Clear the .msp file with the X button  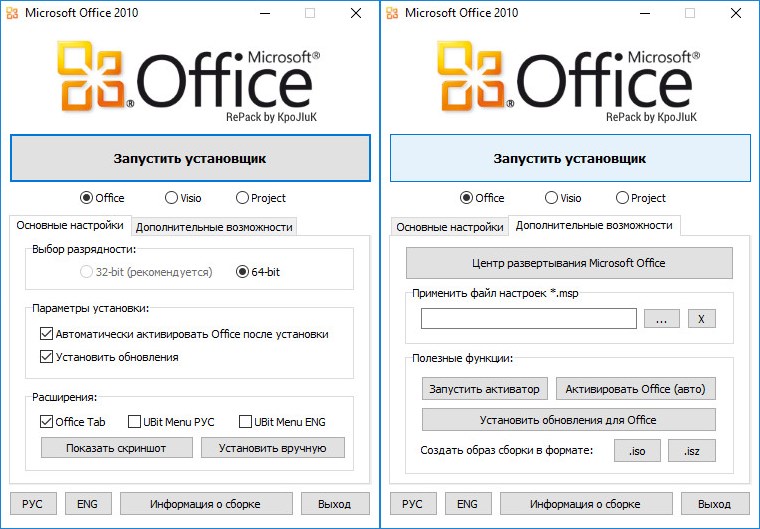701,319
